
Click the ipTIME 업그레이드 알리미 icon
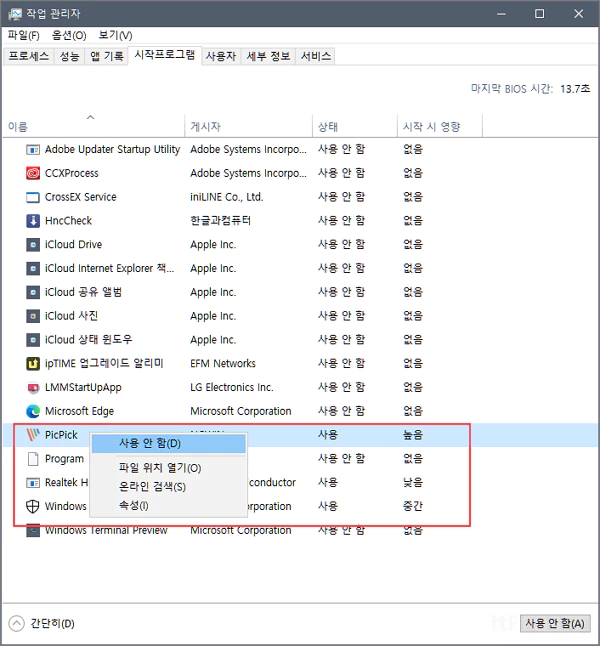pos(33,364)
